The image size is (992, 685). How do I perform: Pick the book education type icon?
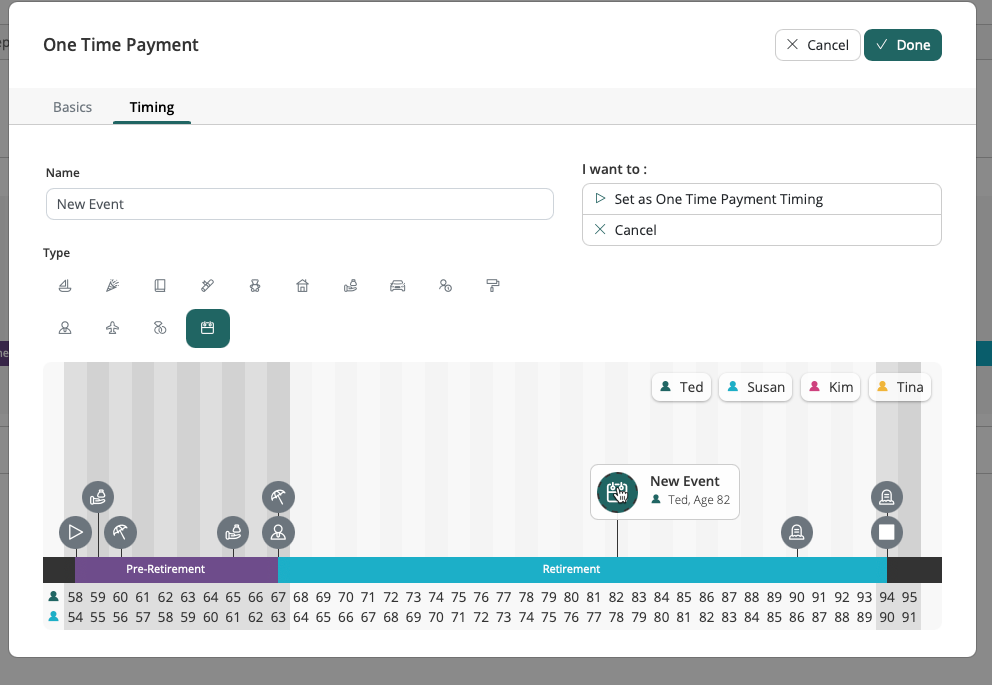pos(160,286)
